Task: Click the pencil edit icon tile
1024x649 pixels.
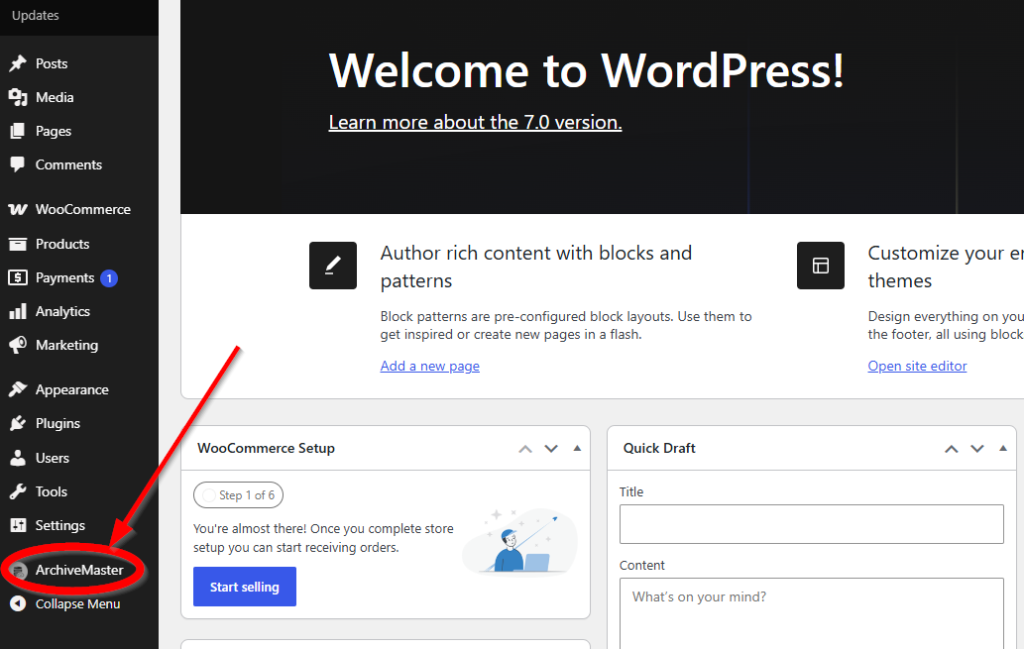Action: click(x=333, y=266)
